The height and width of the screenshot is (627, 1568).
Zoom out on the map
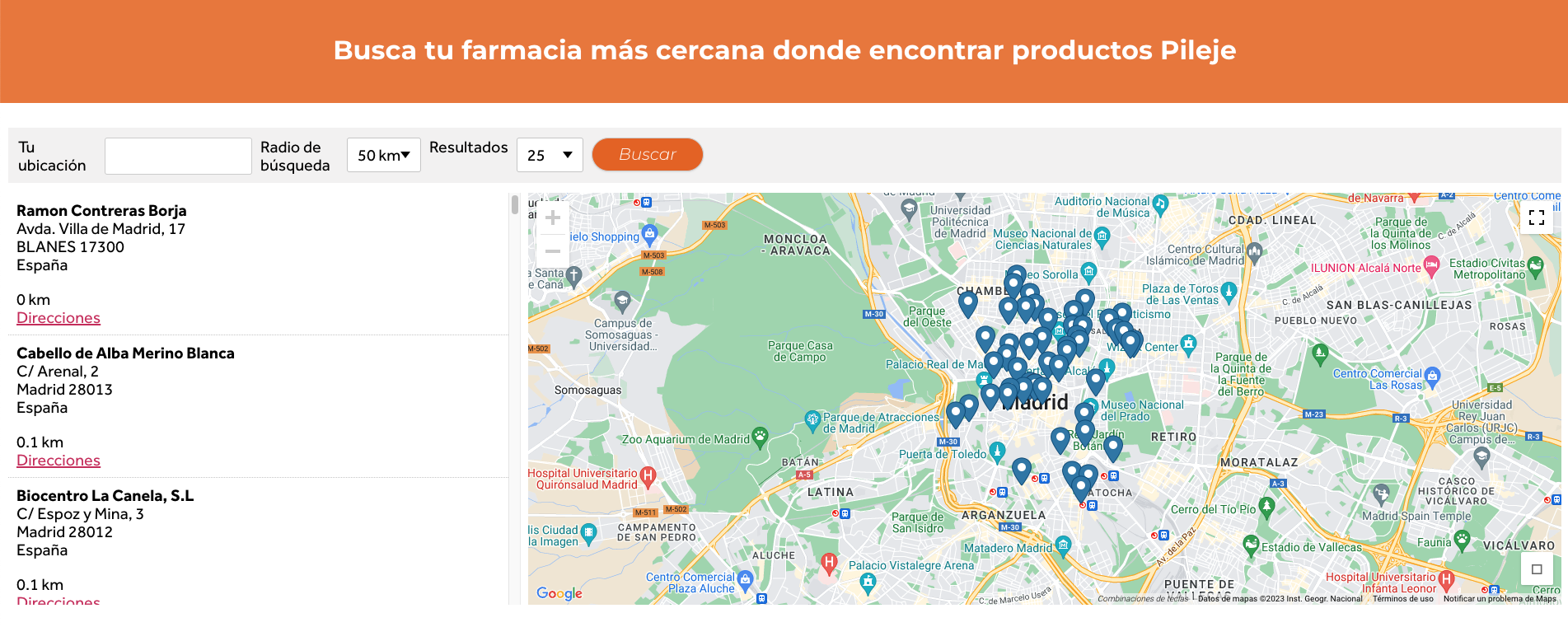click(x=553, y=251)
